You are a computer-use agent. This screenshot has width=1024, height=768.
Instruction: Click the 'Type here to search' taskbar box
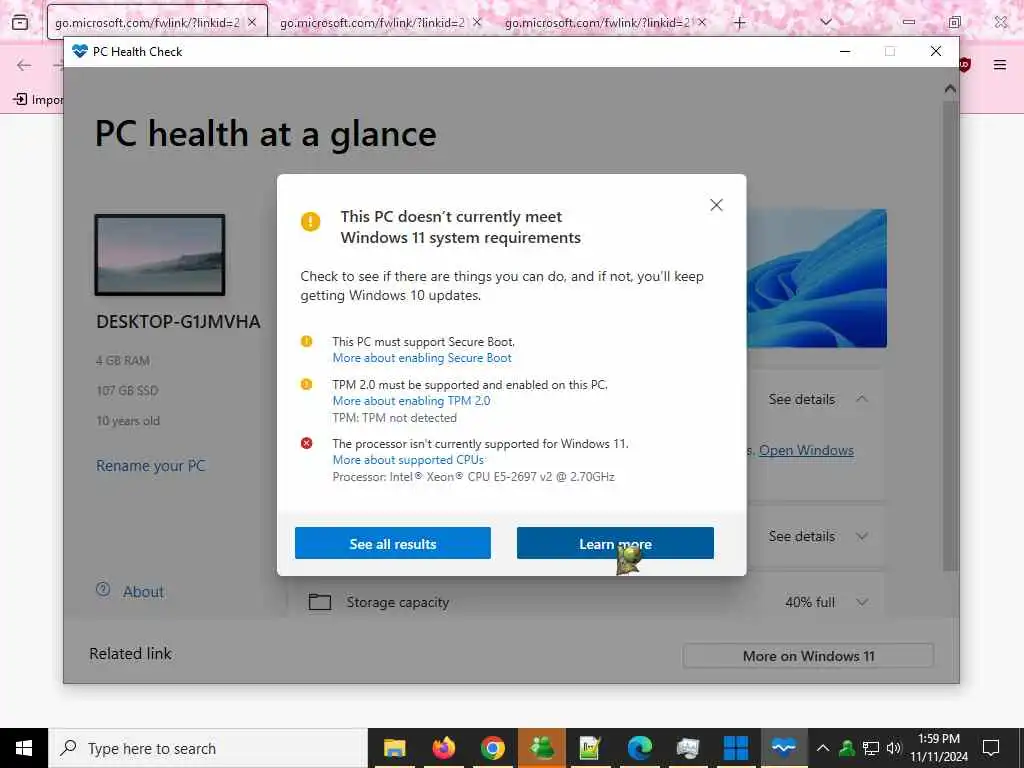coord(208,748)
